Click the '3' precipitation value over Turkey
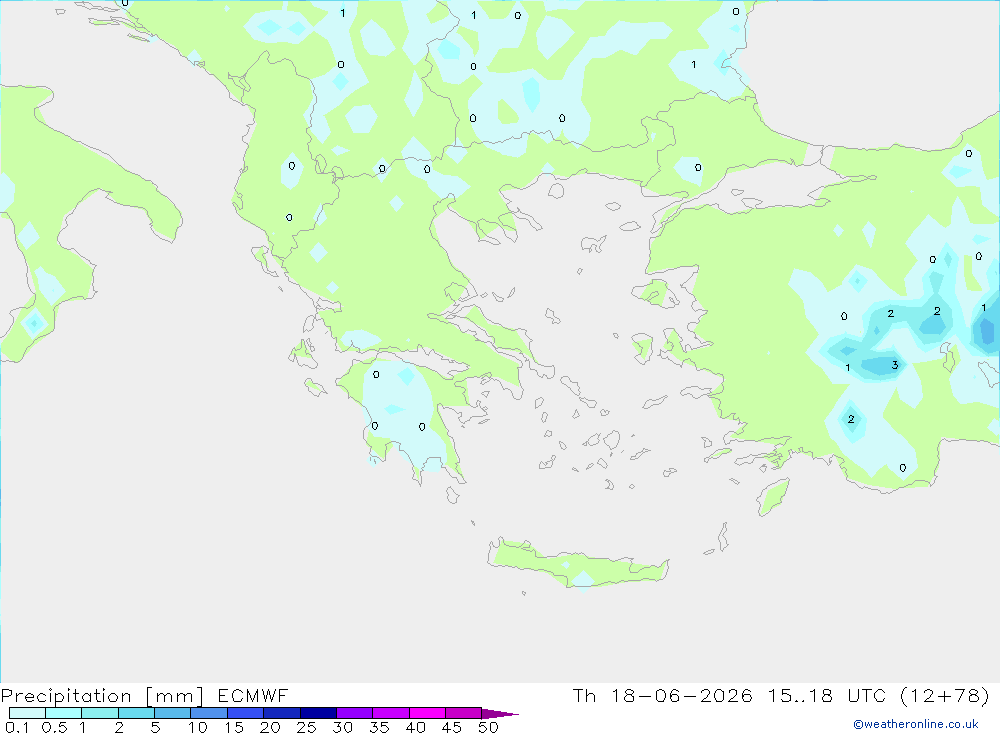1000x733 pixels. click(x=895, y=365)
